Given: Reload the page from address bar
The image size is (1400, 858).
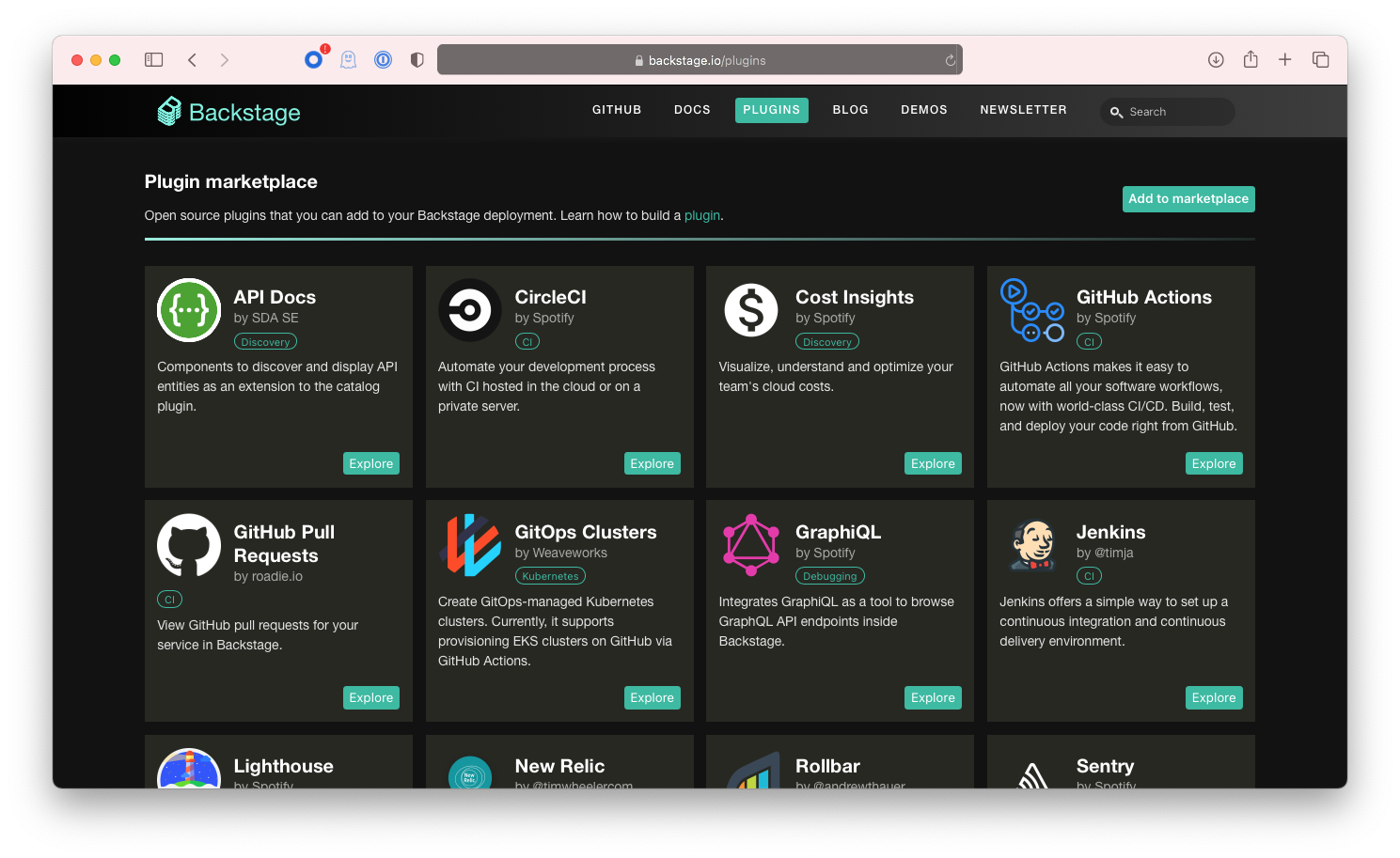Looking at the screenshot, I should 950,60.
